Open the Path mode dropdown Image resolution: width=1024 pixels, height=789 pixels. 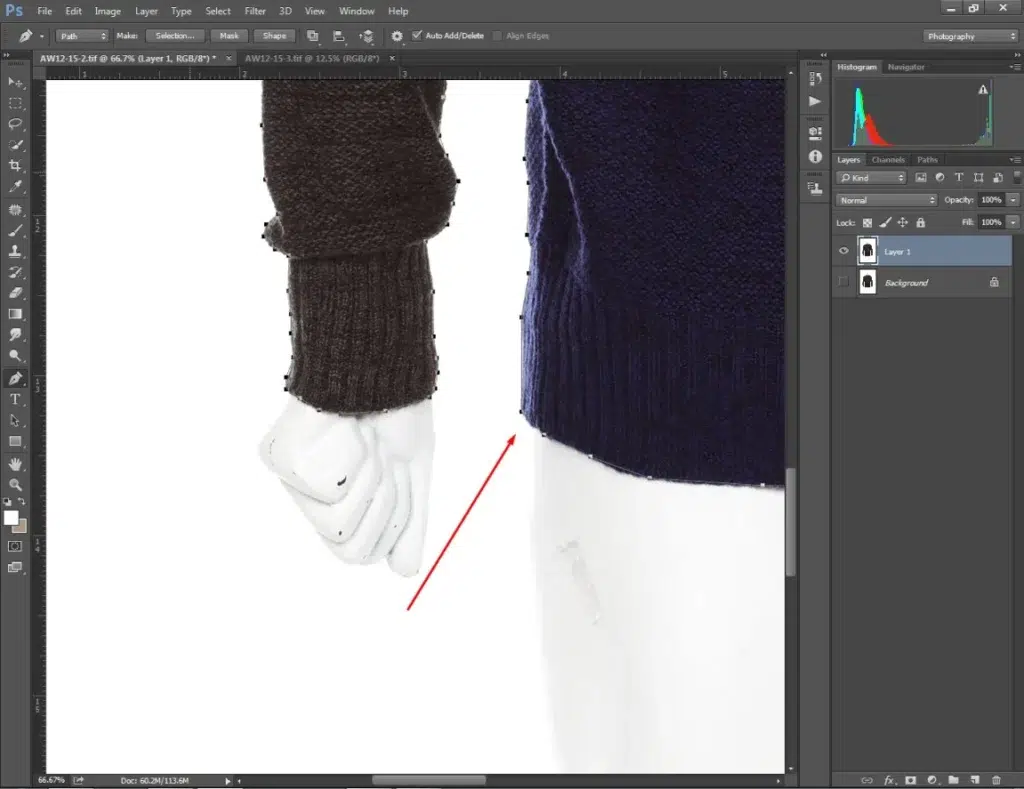point(82,36)
